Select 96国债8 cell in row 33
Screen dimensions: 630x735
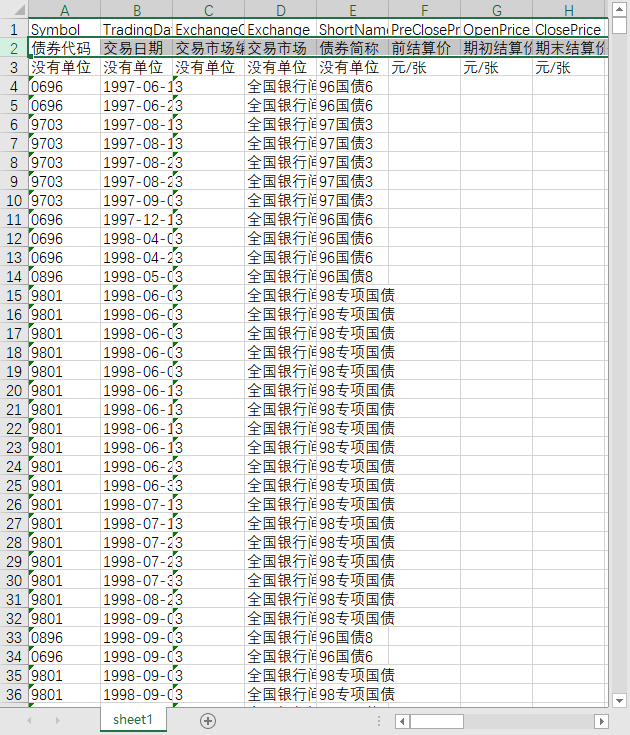click(x=352, y=638)
